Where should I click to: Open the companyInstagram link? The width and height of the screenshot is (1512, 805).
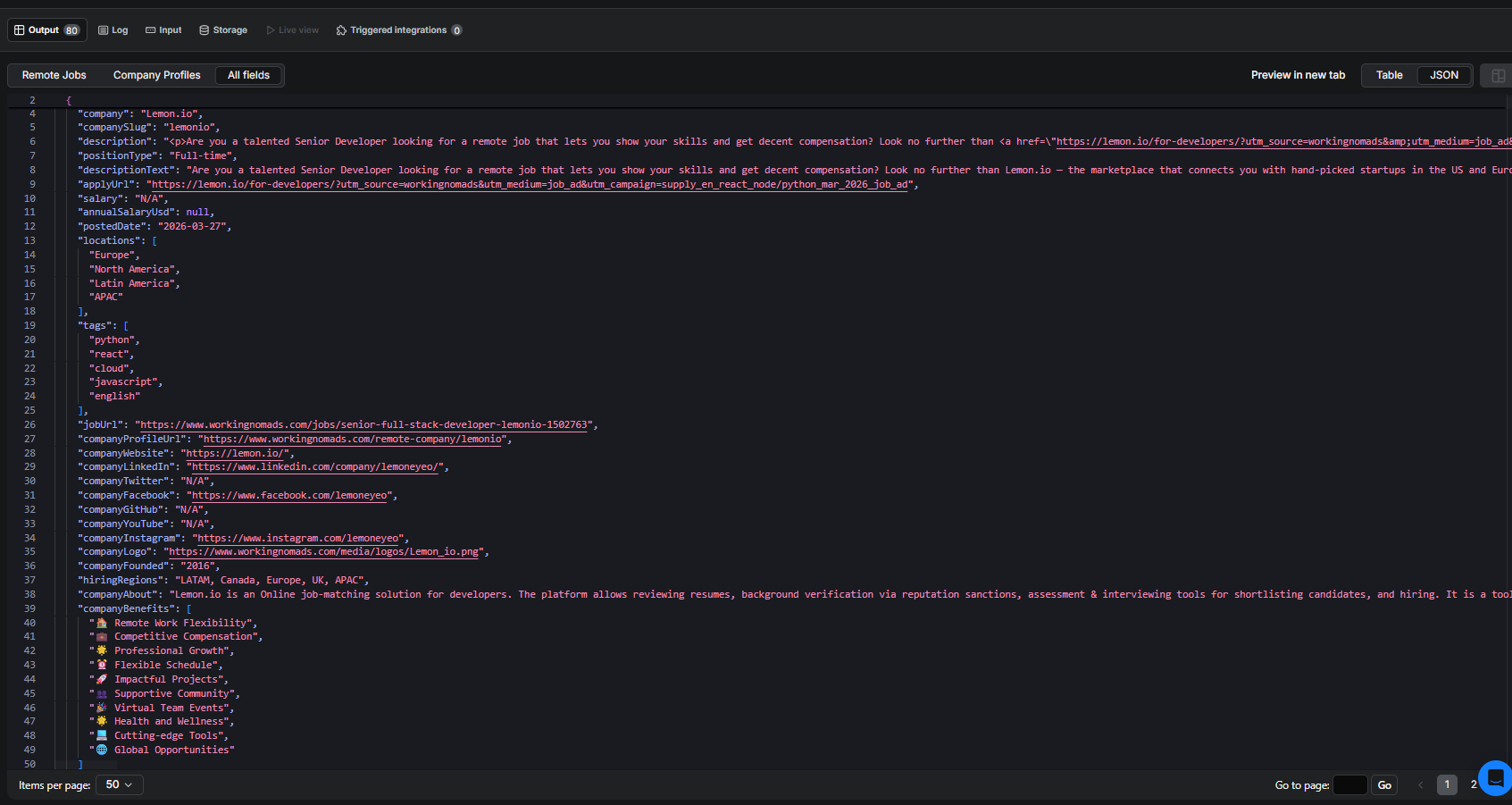[x=298, y=538]
